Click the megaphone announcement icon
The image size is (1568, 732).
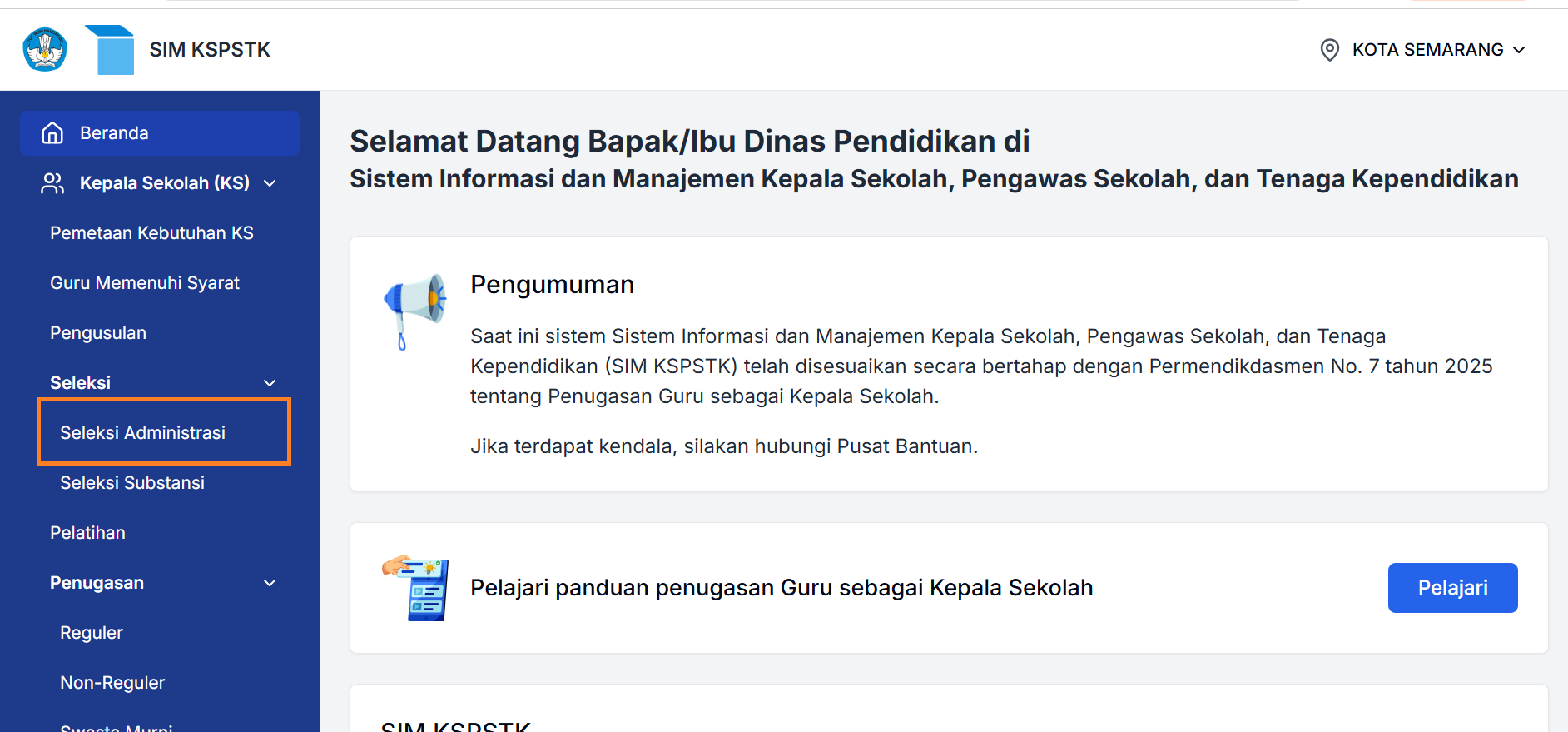414,311
